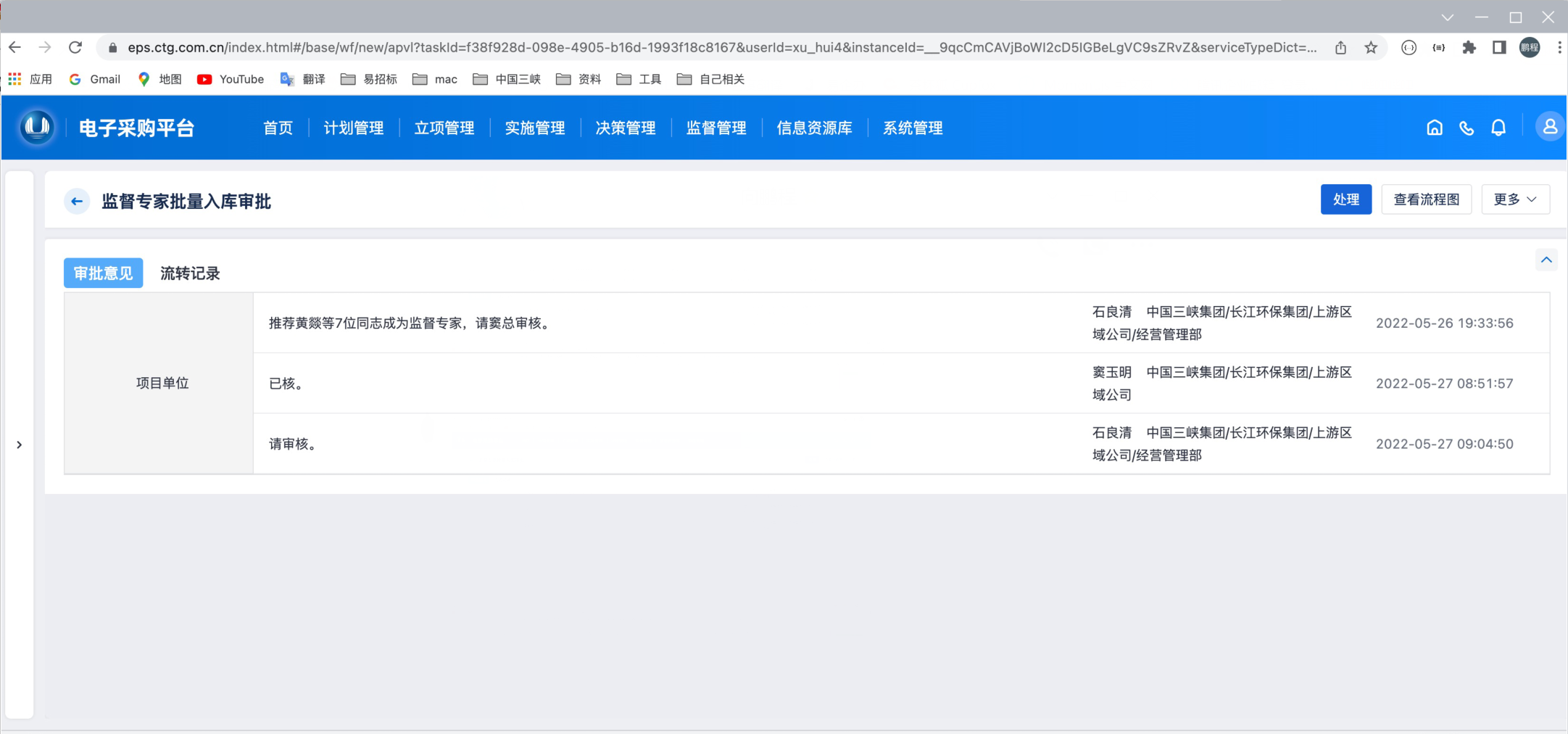The width and height of the screenshot is (1568, 734).
Task: Open 监督管理 menu
Action: [x=716, y=128]
